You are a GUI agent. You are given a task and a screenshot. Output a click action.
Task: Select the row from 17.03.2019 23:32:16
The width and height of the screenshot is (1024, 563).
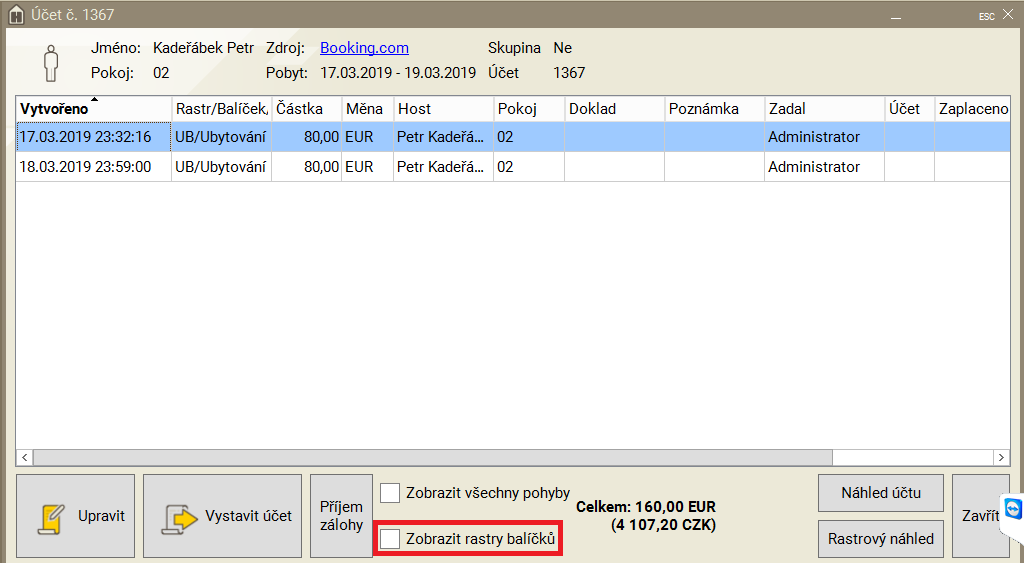pos(86,137)
